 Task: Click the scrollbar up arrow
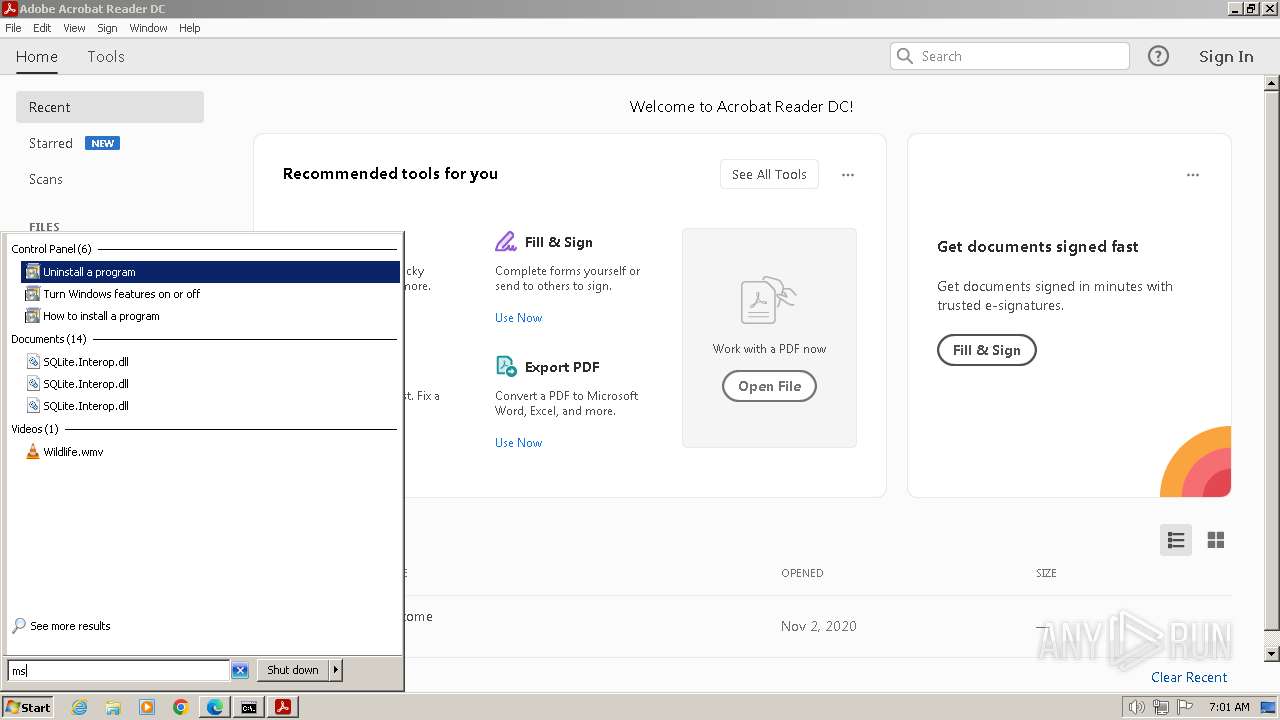[1272, 84]
